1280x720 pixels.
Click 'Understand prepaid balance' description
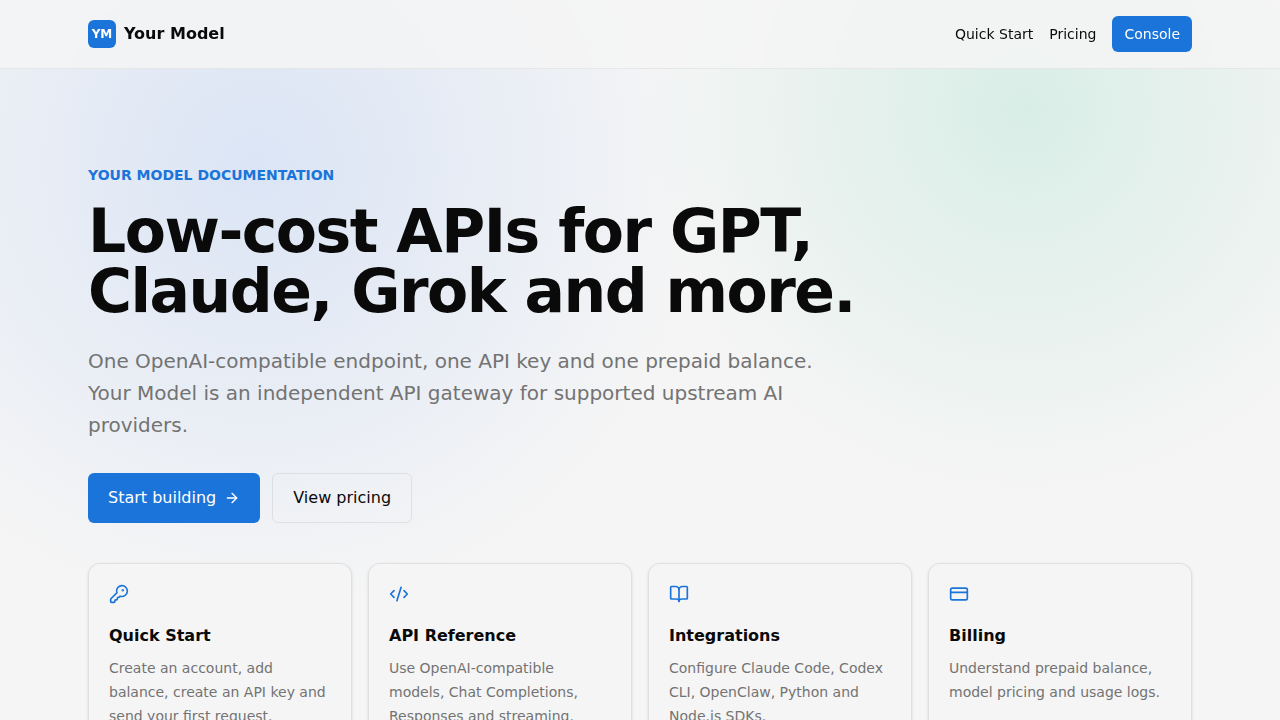pos(1054,680)
